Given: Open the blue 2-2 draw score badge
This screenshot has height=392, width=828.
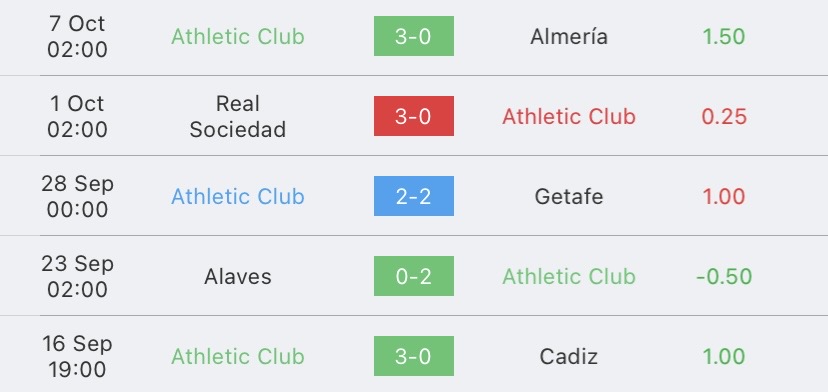Looking at the screenshot, I should (x=413, y=196).
